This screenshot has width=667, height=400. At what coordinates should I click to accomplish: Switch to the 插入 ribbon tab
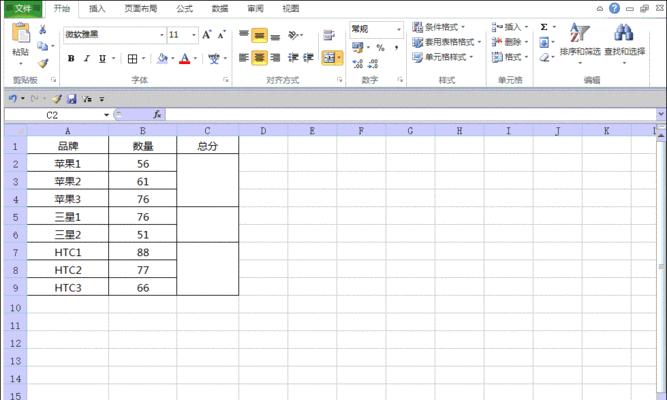point(97,9)
